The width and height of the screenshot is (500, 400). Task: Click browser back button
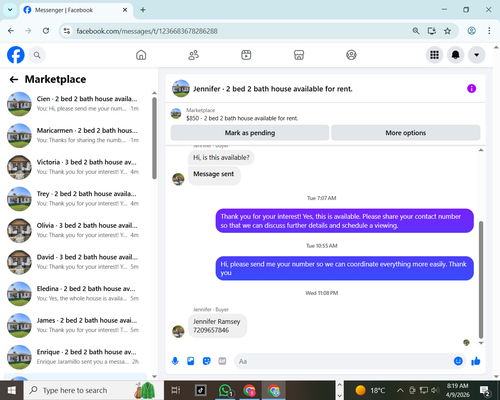(11, 31)
